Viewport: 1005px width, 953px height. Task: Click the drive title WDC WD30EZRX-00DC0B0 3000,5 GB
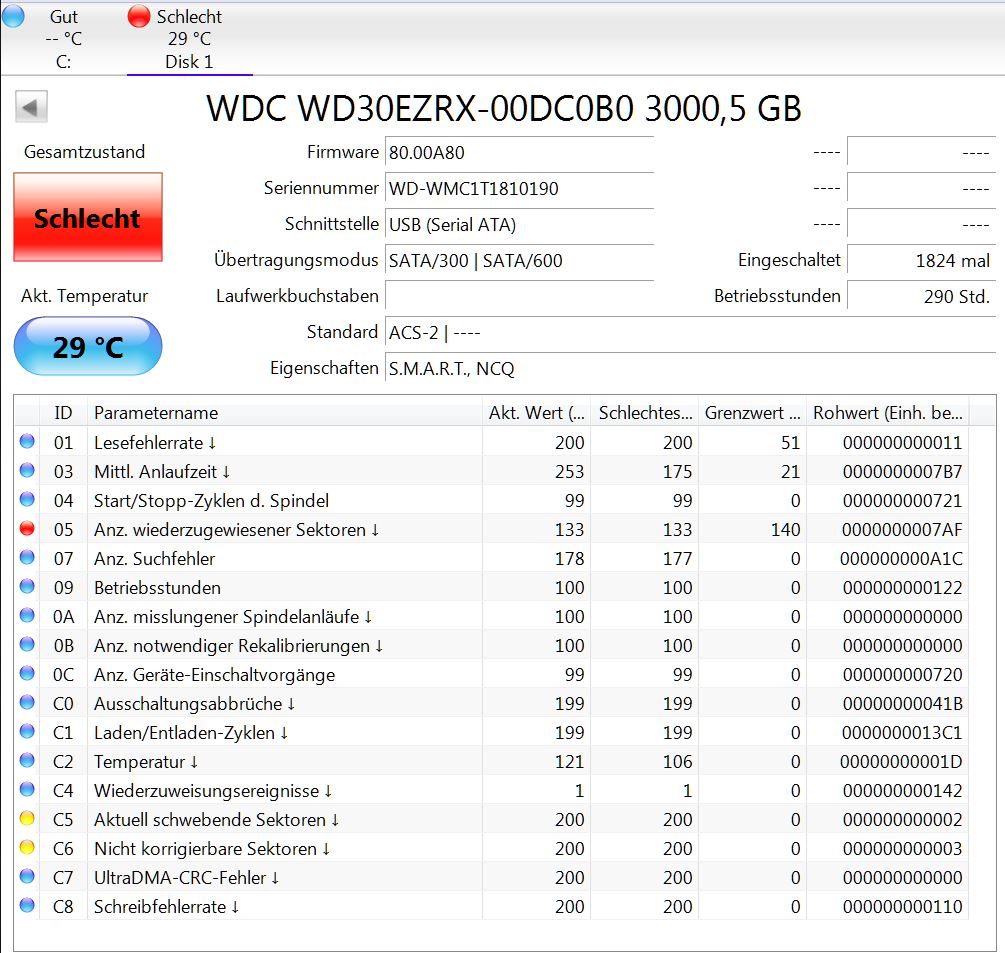coord(504,108)
